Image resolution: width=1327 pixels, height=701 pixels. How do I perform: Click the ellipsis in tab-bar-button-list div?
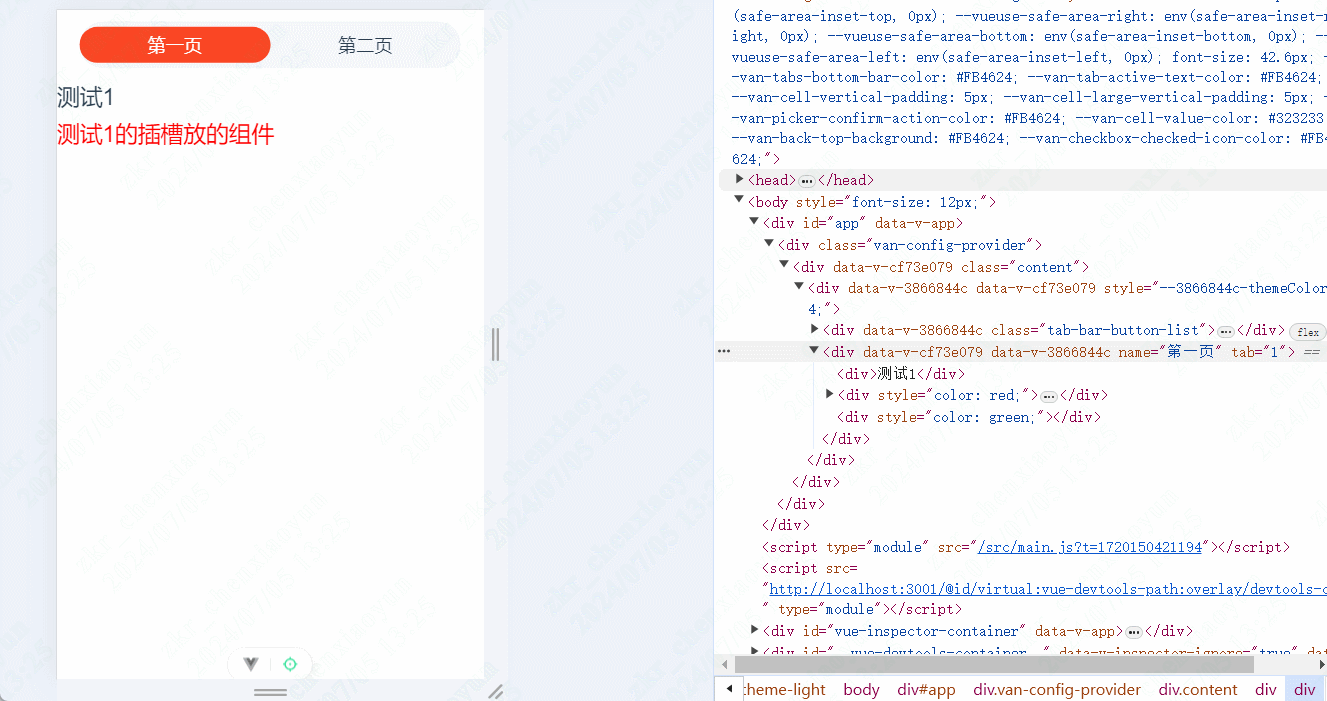[x=1225, y=331]
